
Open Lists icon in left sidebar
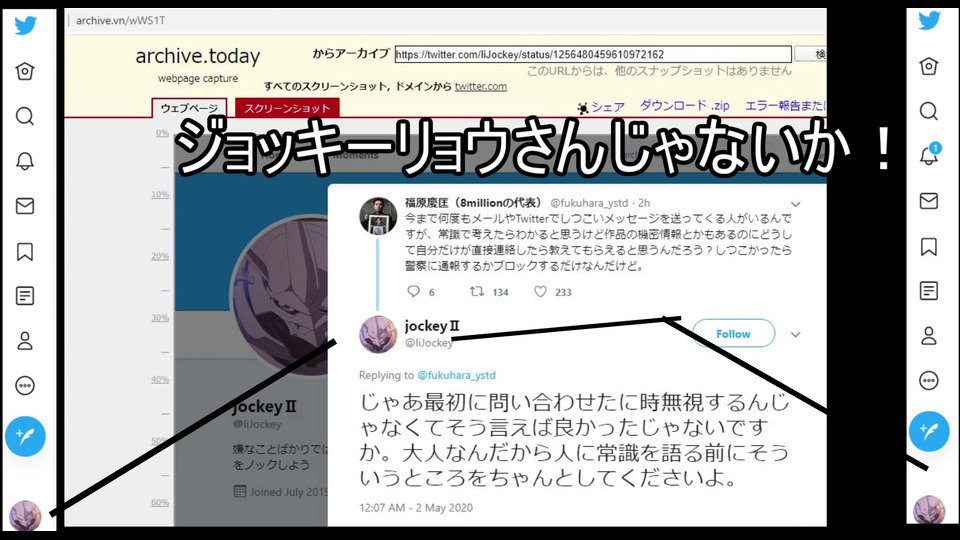[25, 296]
